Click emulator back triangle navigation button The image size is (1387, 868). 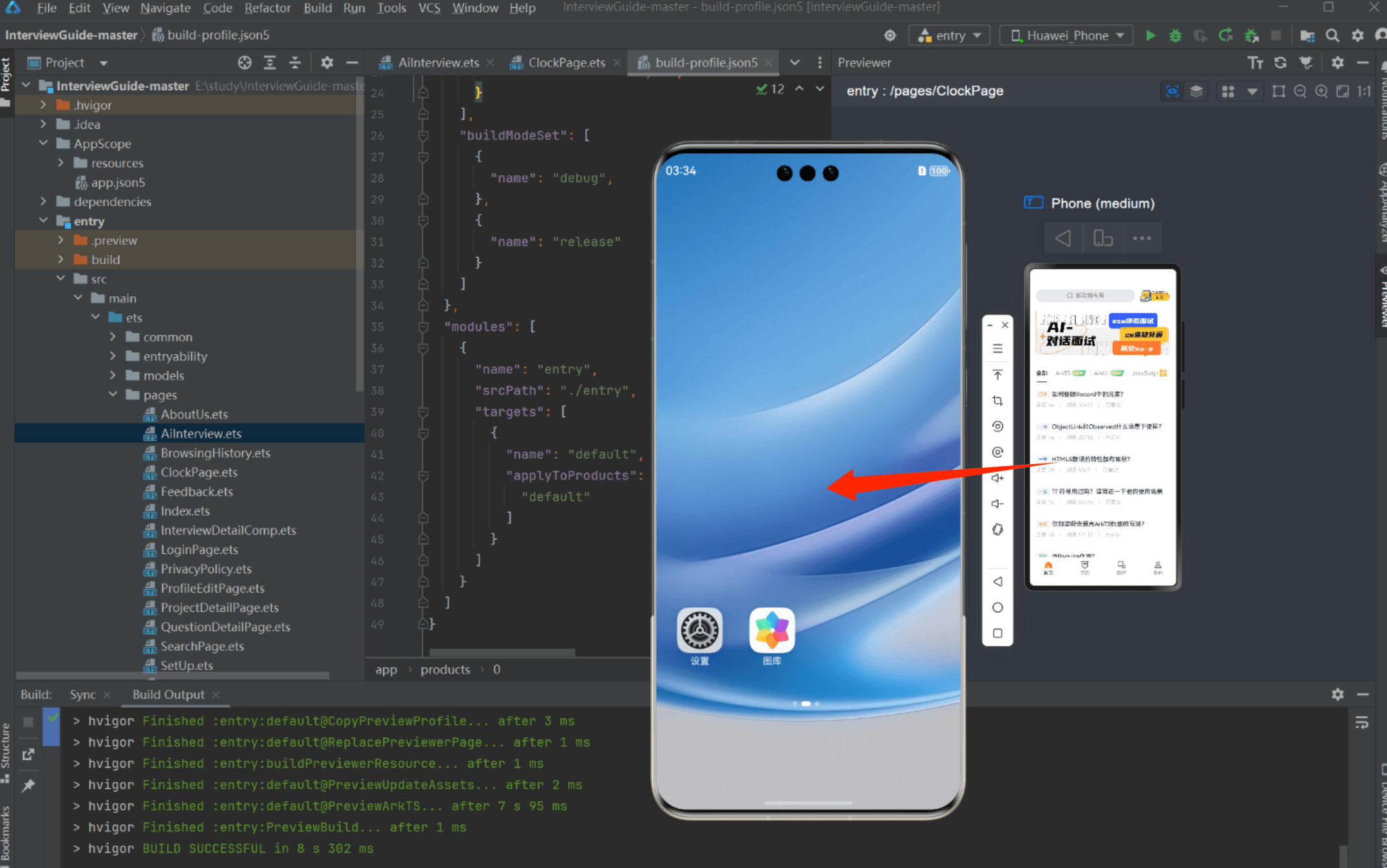coord(997,581)
